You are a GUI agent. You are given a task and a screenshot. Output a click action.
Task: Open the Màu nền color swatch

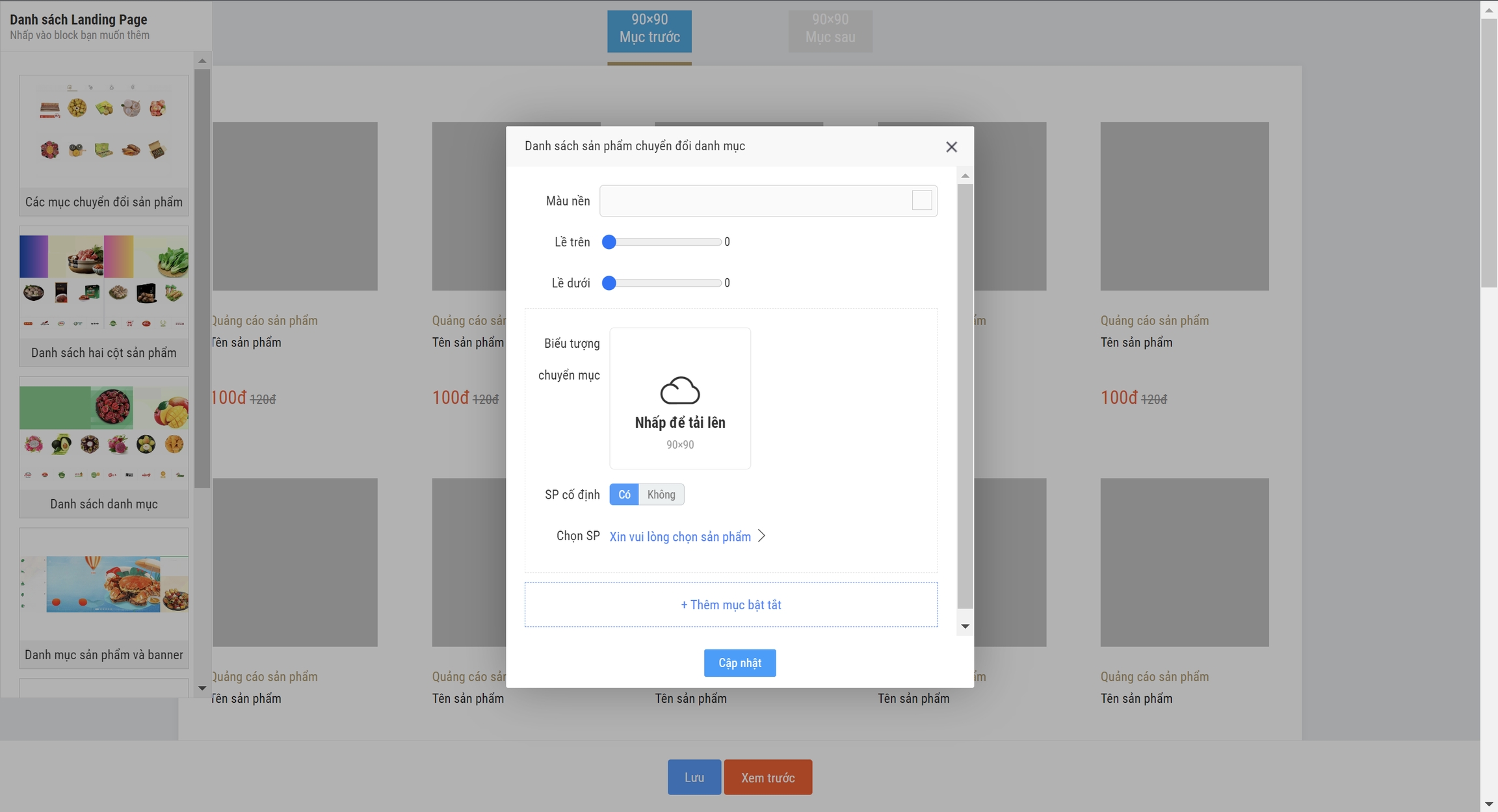tap(921, 200)
